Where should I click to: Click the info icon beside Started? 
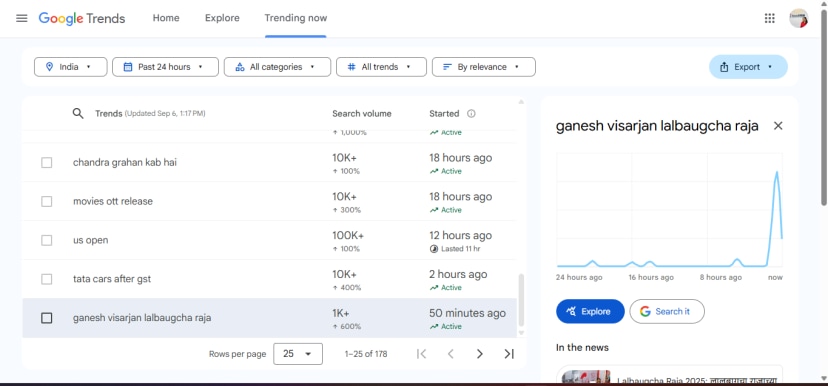[471, 114]
